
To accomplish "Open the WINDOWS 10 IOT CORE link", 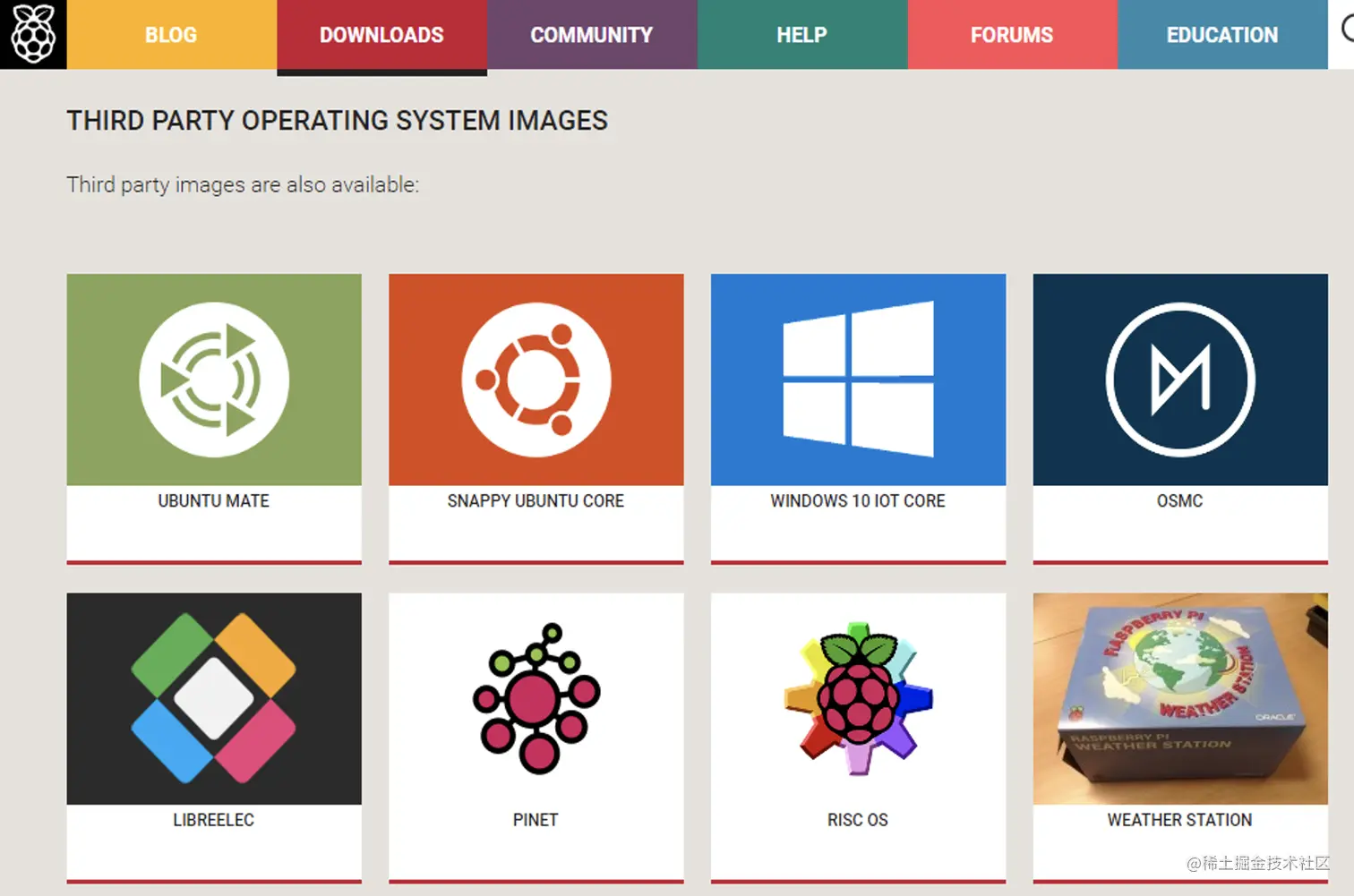I will 858,501.
